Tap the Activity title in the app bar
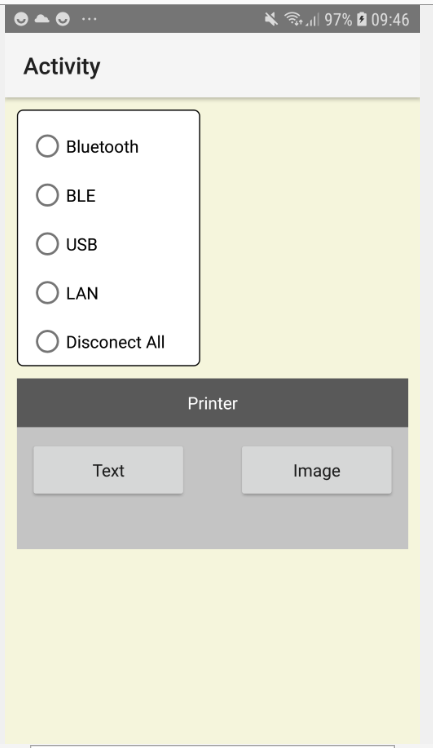The image size is (433, 748). pyautogui.click(x=62, y=66)
